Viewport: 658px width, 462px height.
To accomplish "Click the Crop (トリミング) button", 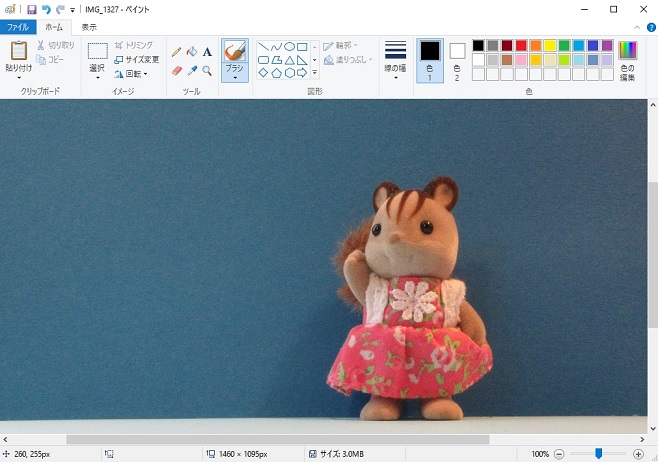I will (134, 45).
